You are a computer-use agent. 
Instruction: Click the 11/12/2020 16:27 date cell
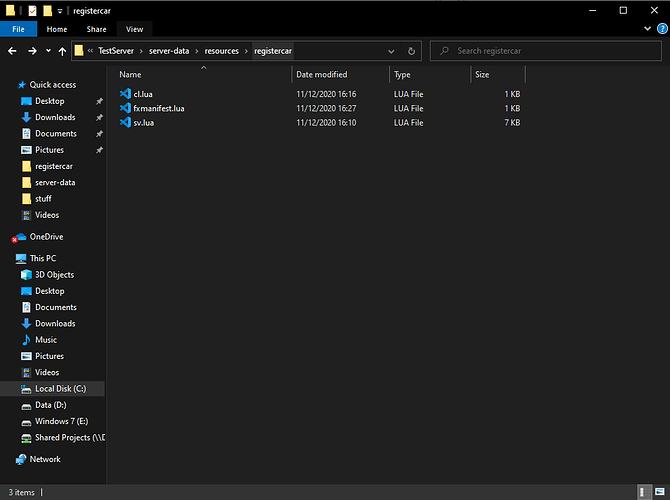[326, 108]
